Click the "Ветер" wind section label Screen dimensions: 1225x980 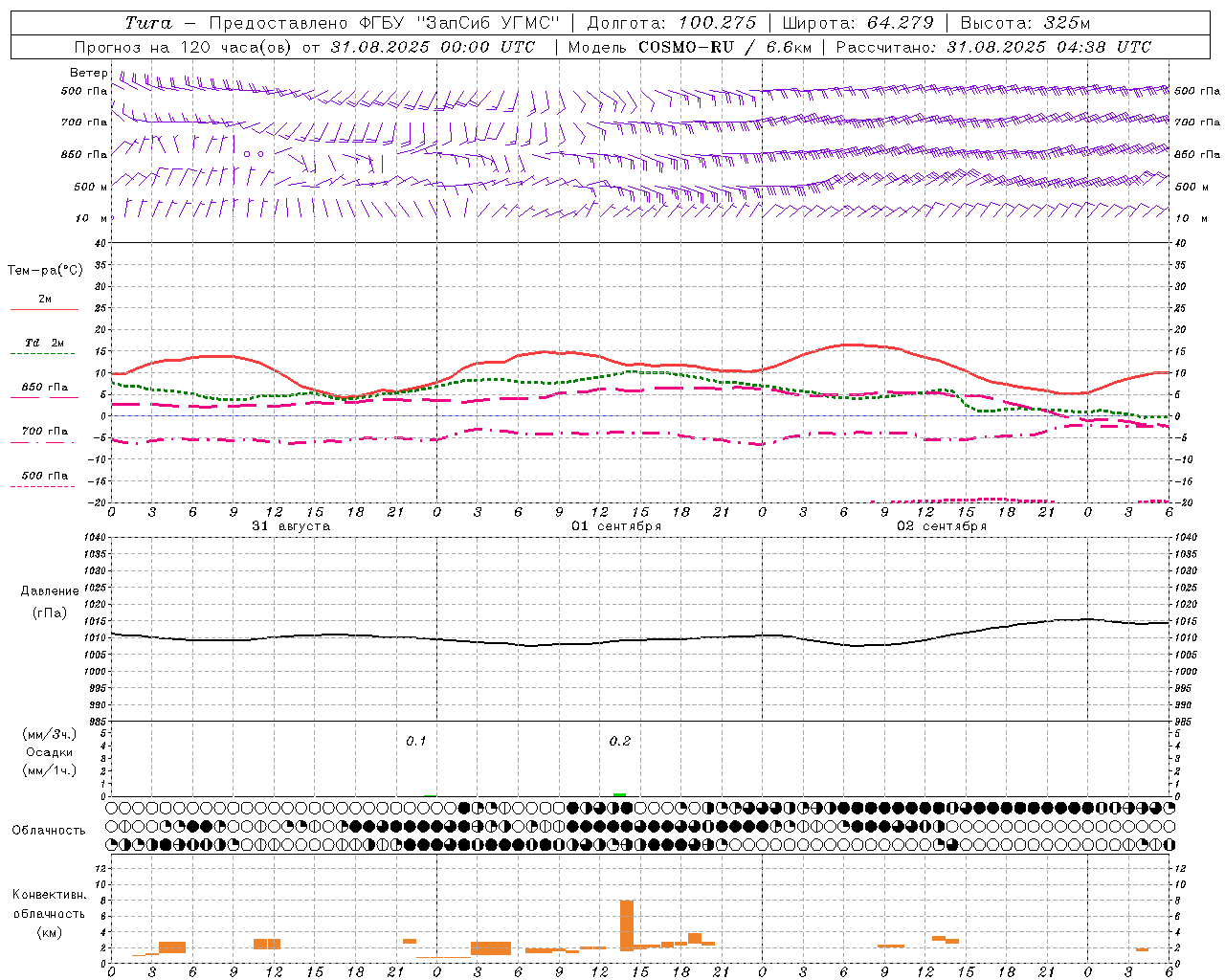coord(89,73)
